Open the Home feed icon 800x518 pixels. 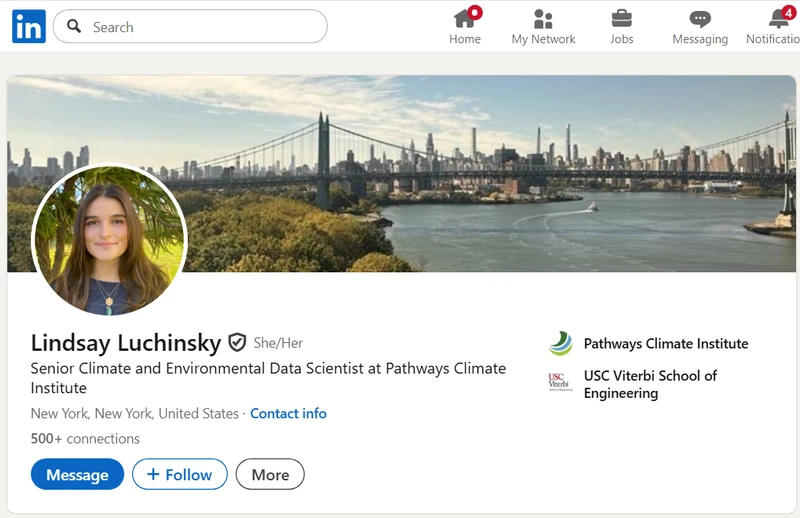(x=464, y=19)
